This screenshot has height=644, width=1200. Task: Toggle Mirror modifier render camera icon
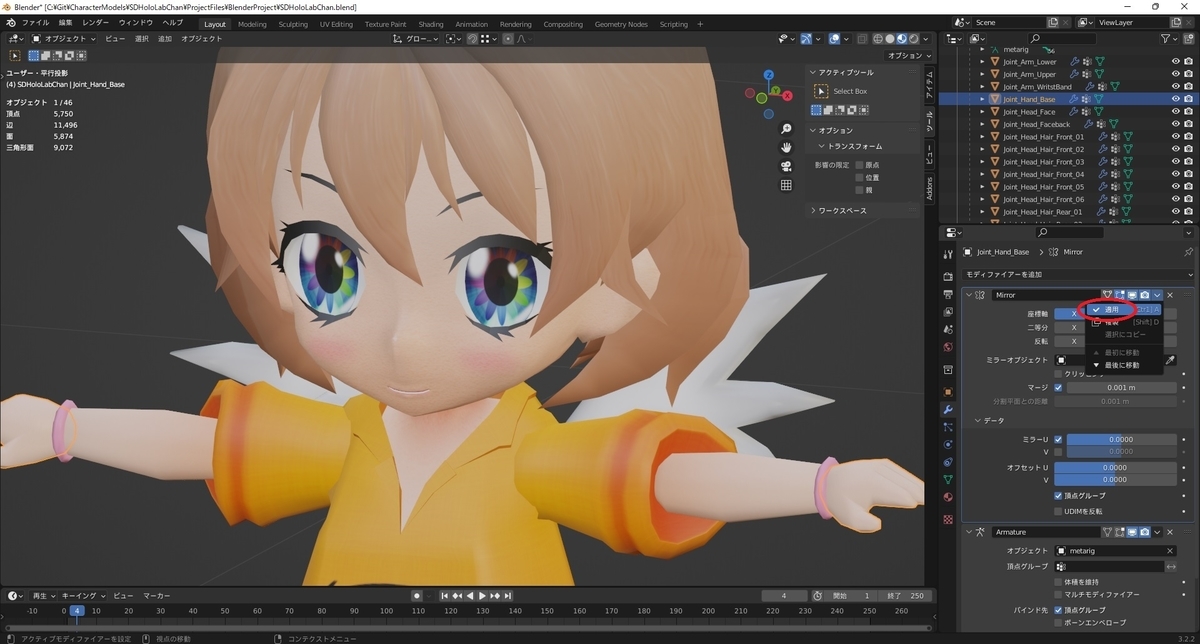pyautogui.click(x=1145, y=295)
